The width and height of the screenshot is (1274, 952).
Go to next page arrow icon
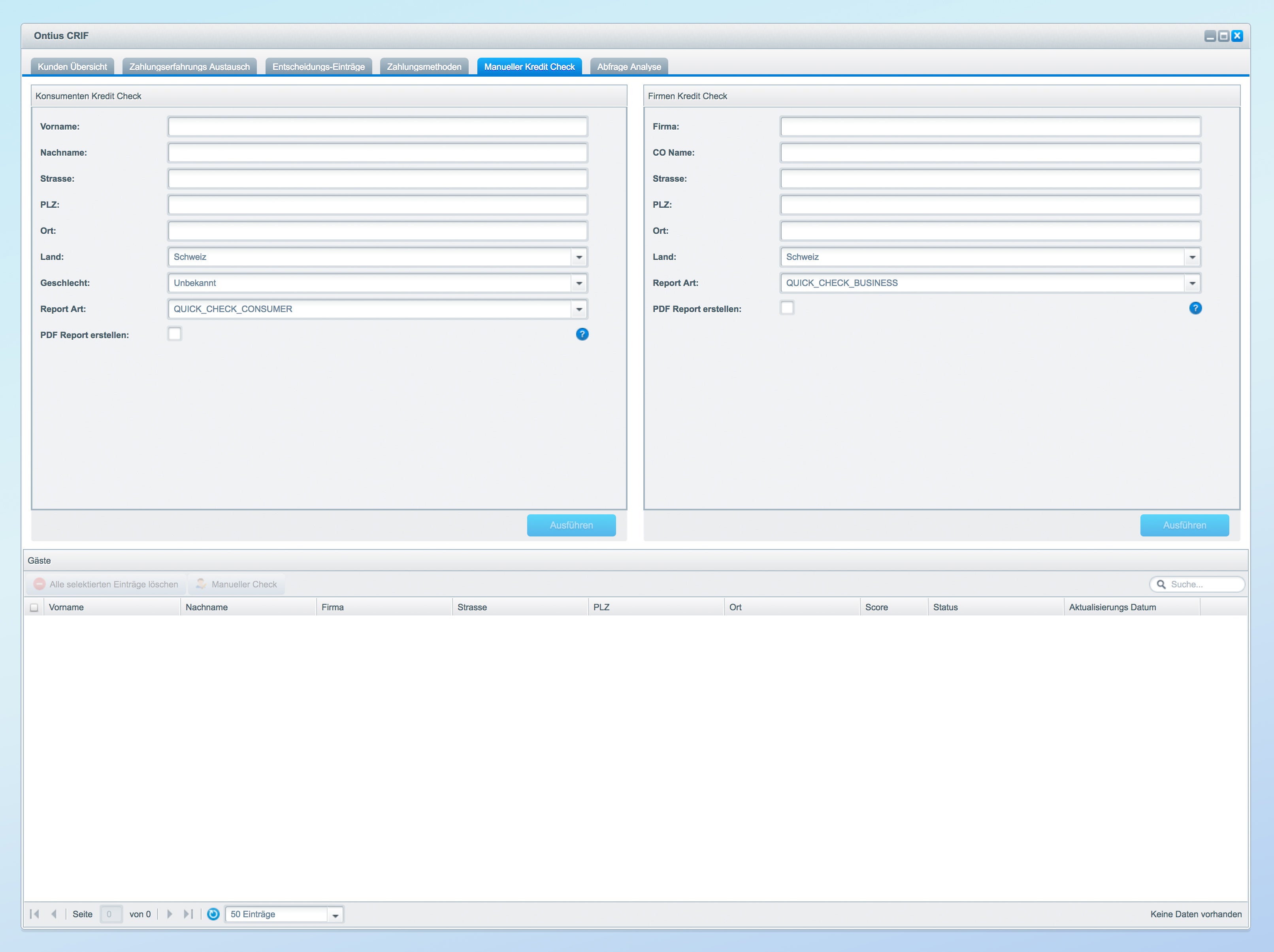click(170, 914)
